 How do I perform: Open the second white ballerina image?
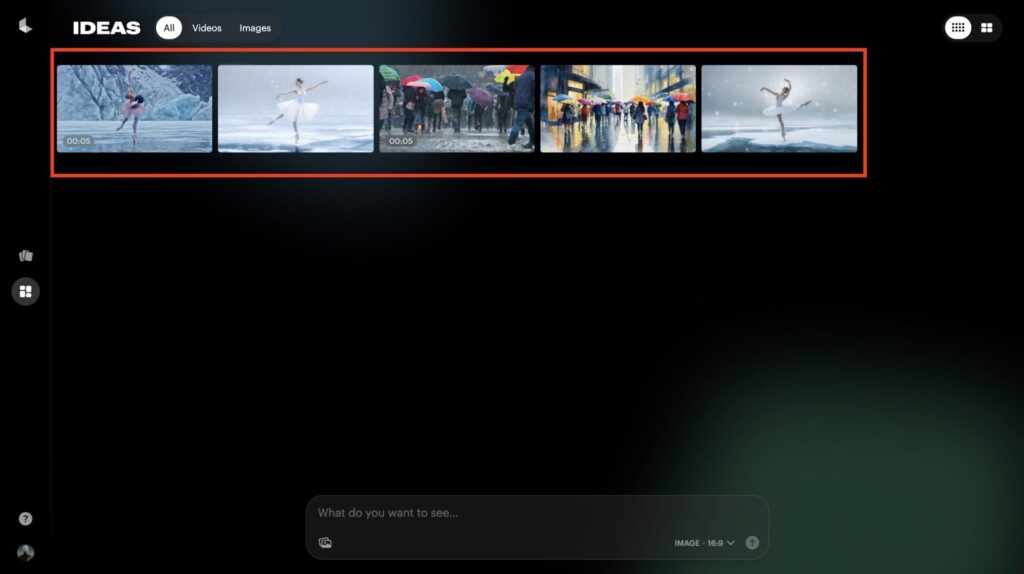[x=295, y=108]
